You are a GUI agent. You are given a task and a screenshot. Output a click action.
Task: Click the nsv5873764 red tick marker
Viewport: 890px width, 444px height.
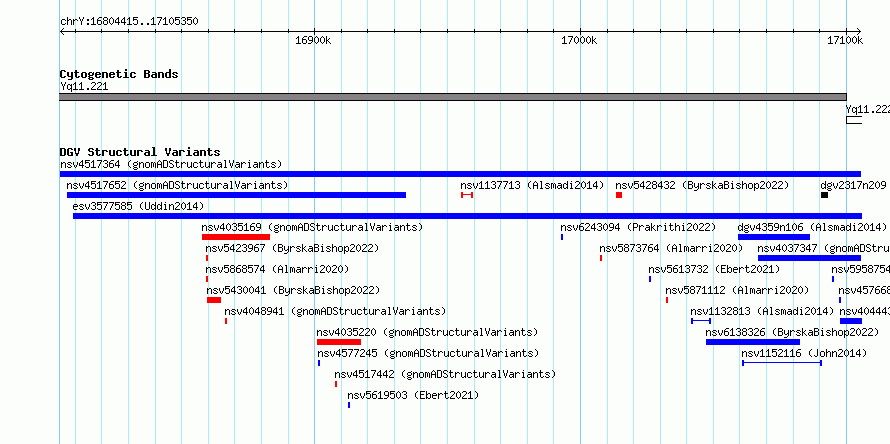pos(601,258)
